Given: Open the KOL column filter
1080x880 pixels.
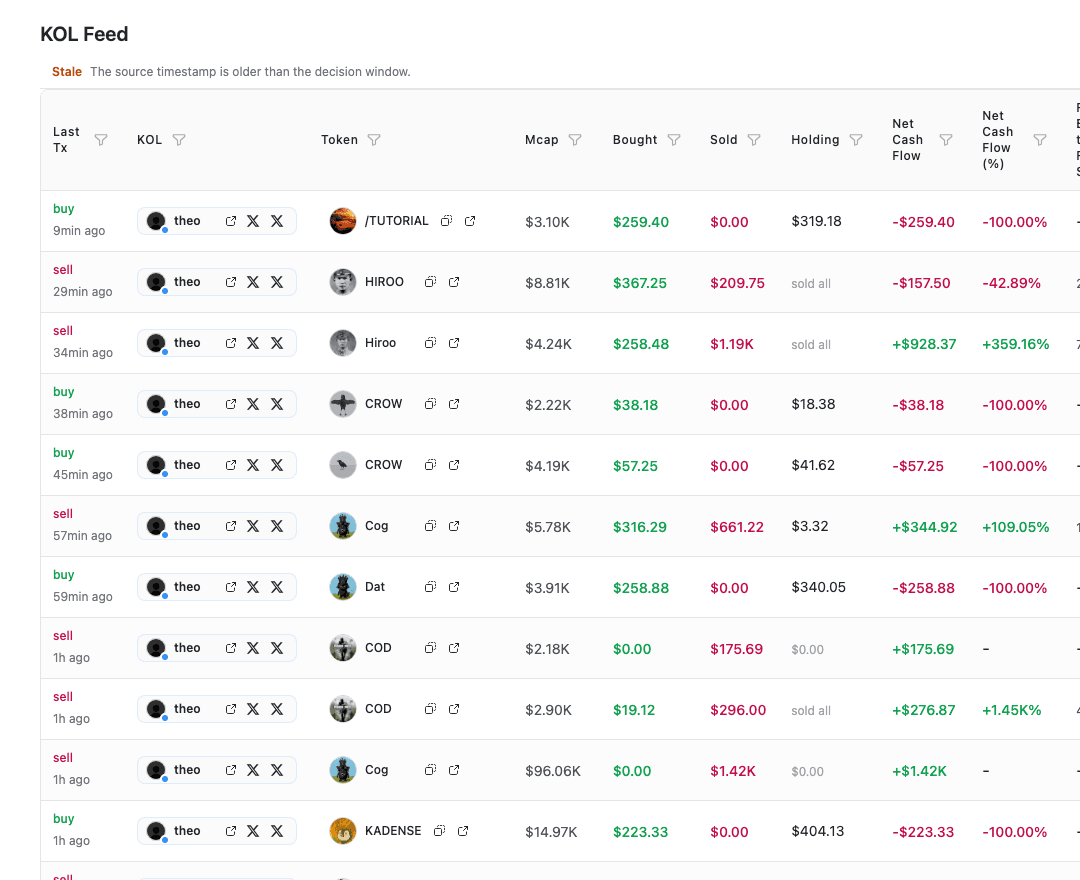Looking at the screenshot, I should [179, 140].
